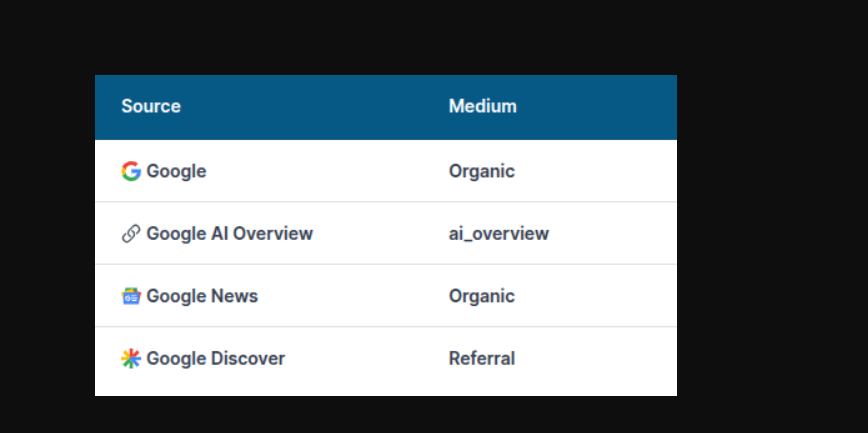Click the Referral medium value
Image resolution: width=868 pixels, height=433 pixels.
[481, 359]
